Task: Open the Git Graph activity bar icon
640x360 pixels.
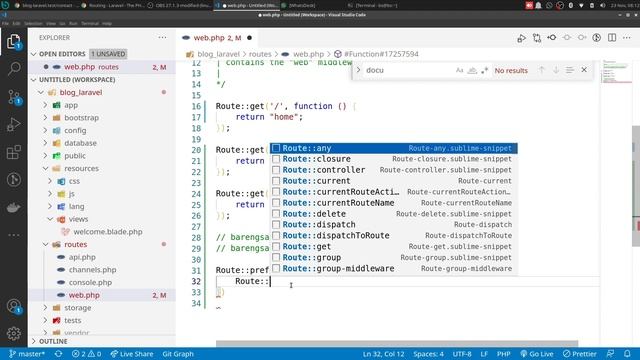Action: pos(13,180)
